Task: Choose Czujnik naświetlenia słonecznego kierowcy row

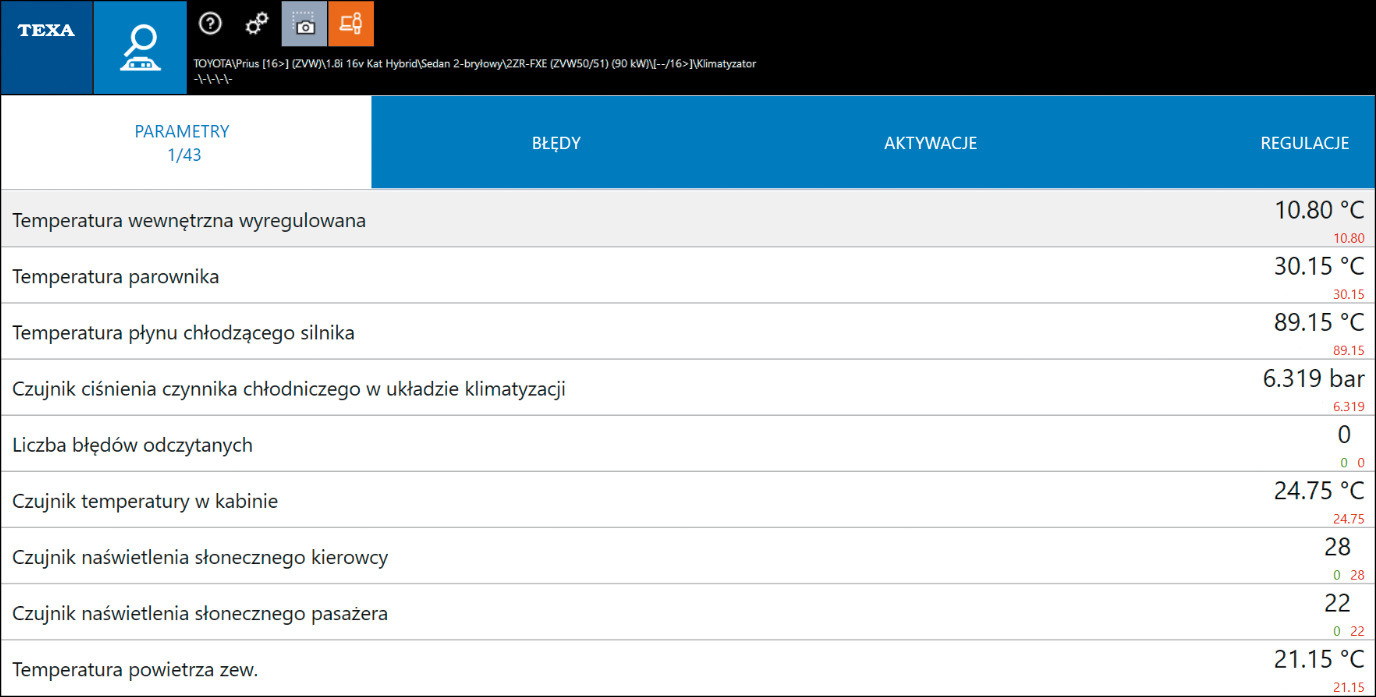Action: click(x=200, y=557)
